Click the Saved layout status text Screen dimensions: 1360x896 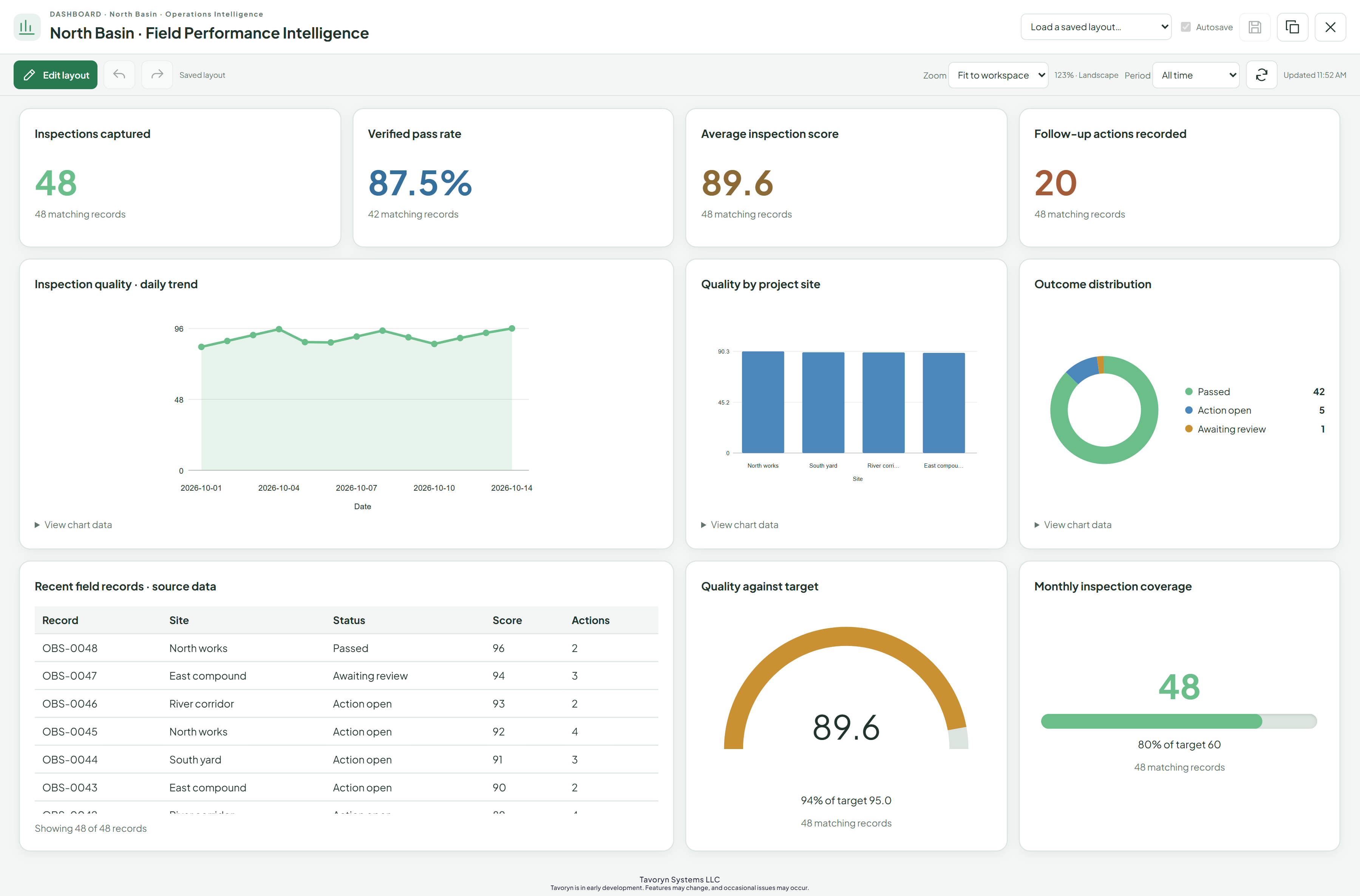click(x=202, y=75)
